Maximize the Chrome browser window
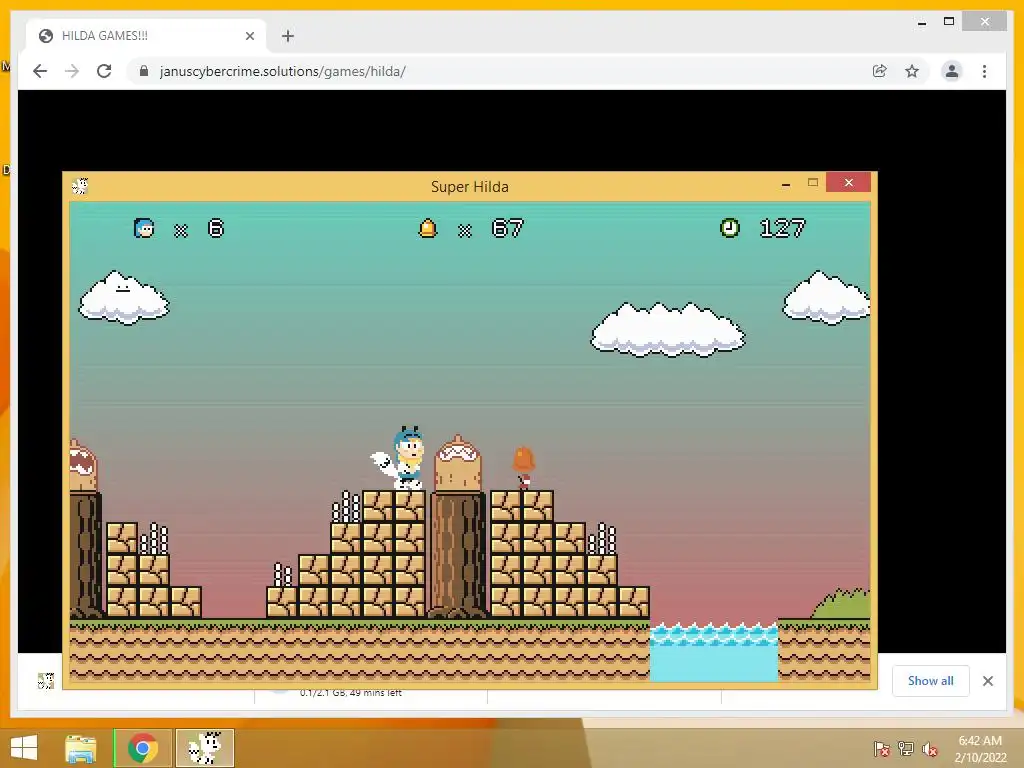Viewport: 1024px width, 768px height. 949,22
